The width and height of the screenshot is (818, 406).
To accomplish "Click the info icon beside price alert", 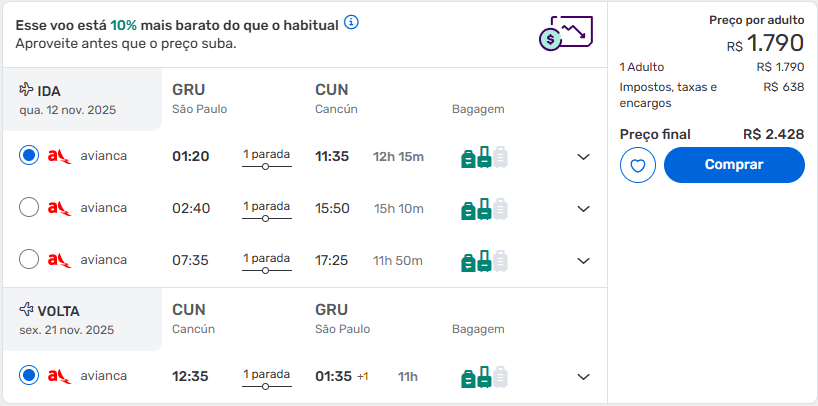I will (352, 23).
